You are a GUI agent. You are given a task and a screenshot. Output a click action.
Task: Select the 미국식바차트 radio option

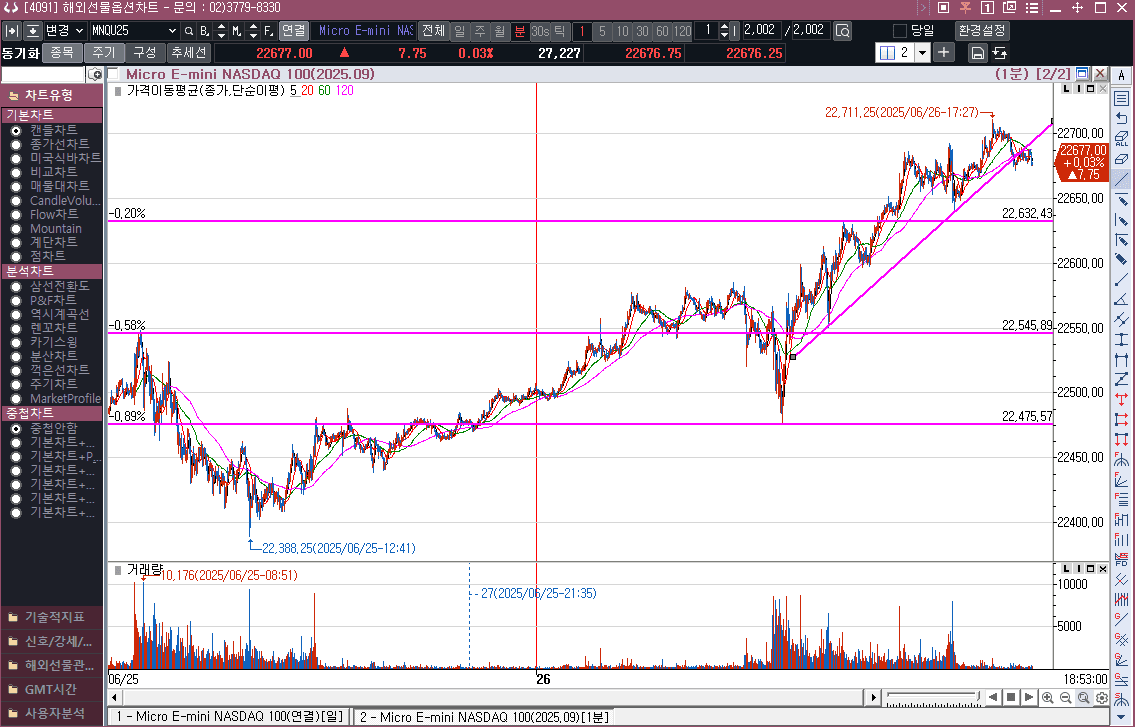point(15,159)
